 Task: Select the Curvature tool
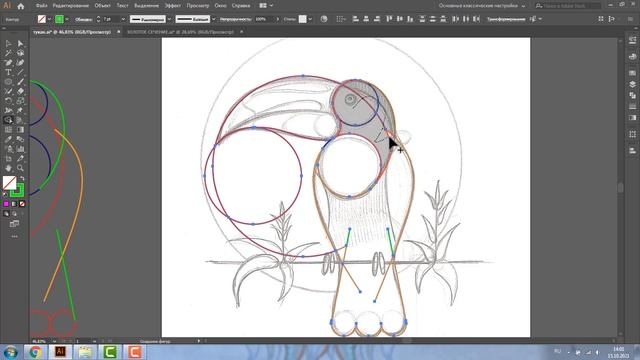(20, 62)
